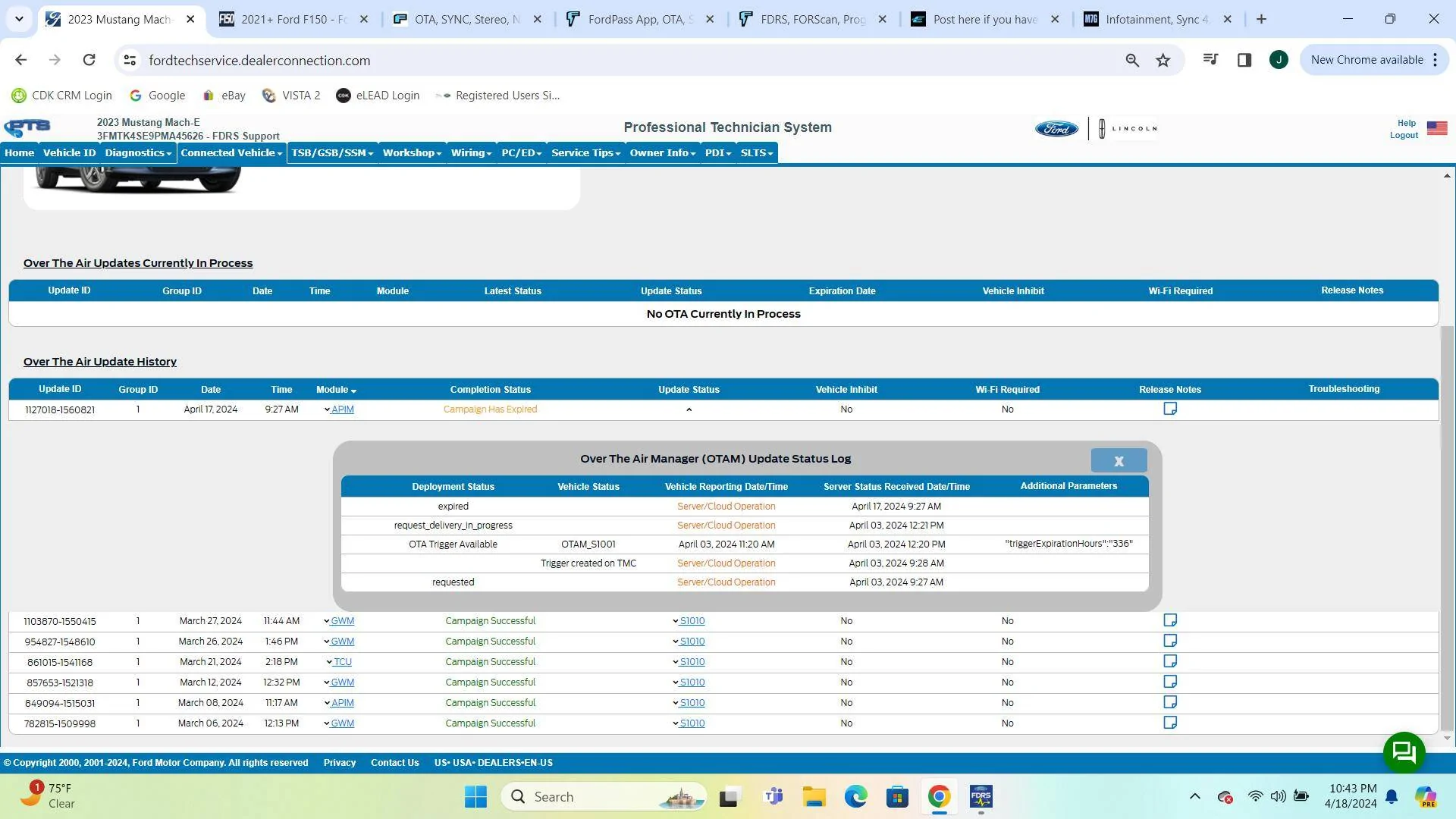Click the Help link
Image resolution: width=1456 pixels, height=819 pixels.
[1407, 123]
